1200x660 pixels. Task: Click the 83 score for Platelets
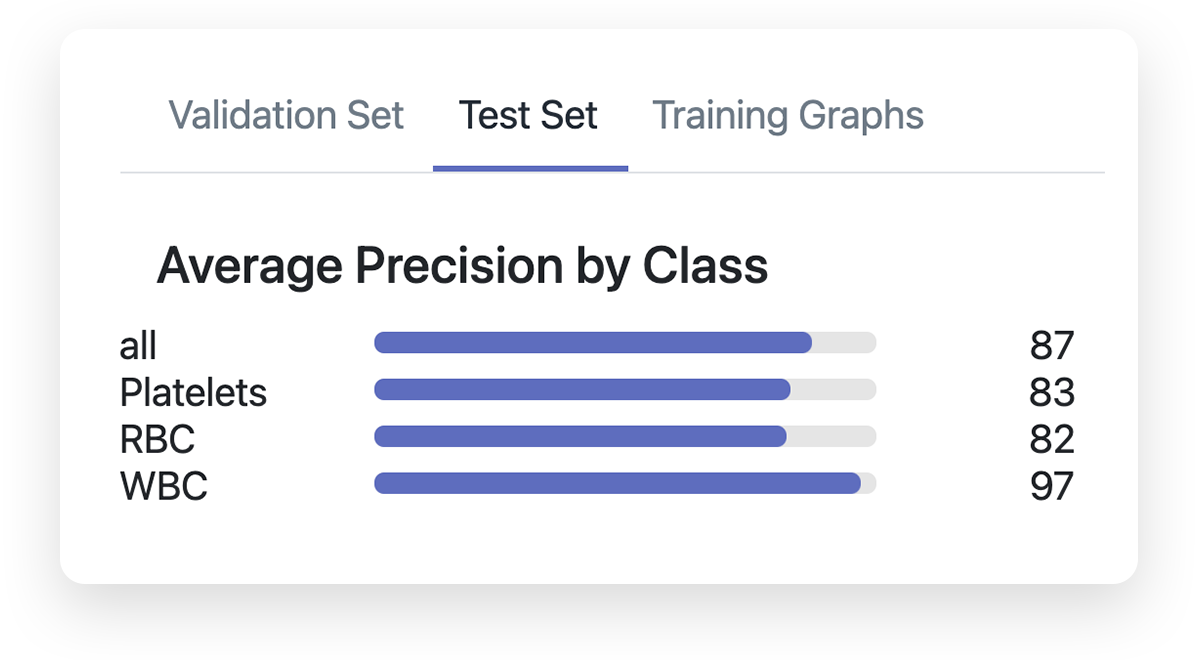click(1051, 393)
